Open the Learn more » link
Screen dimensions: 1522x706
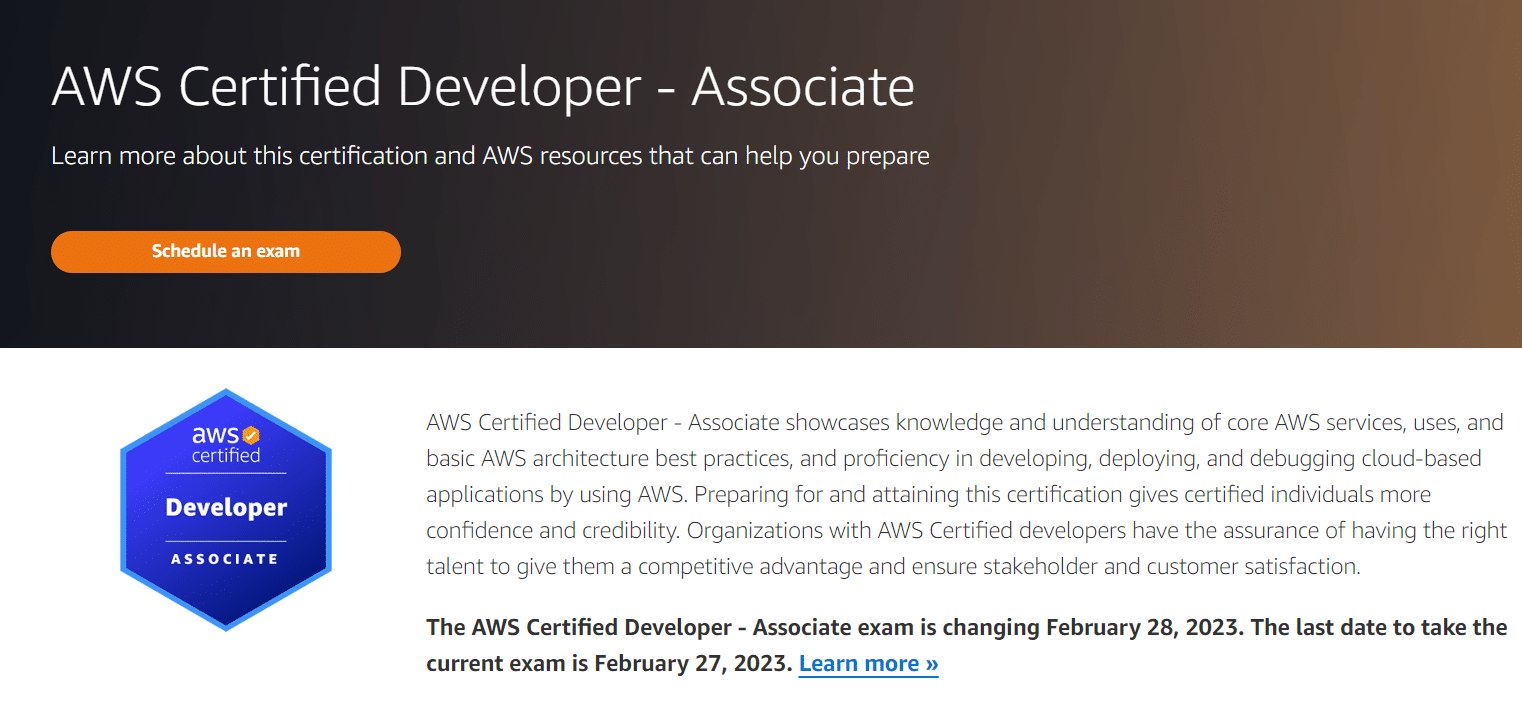(x=868, y=663)
